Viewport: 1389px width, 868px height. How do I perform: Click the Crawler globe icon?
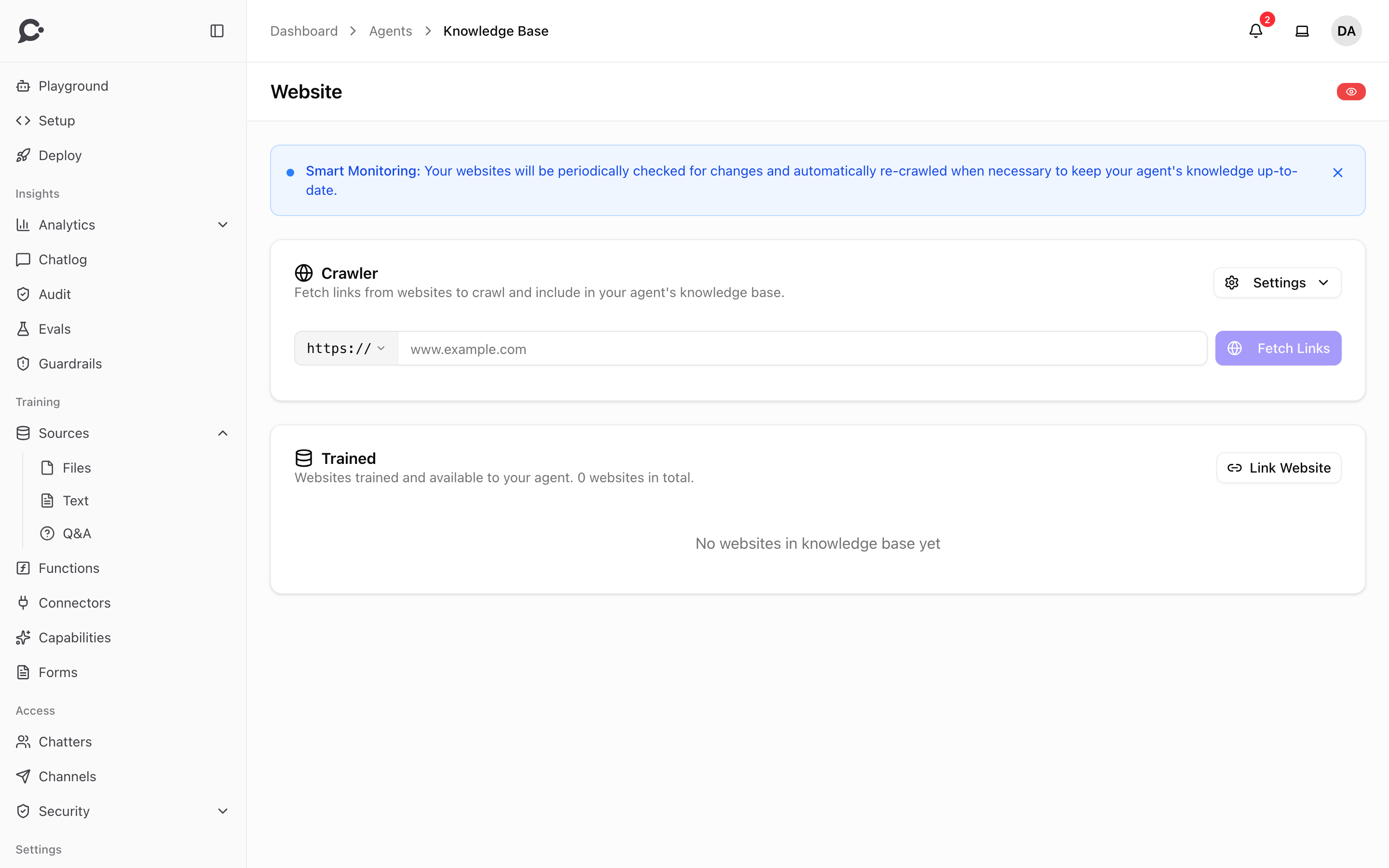click(x=304, y=273)
